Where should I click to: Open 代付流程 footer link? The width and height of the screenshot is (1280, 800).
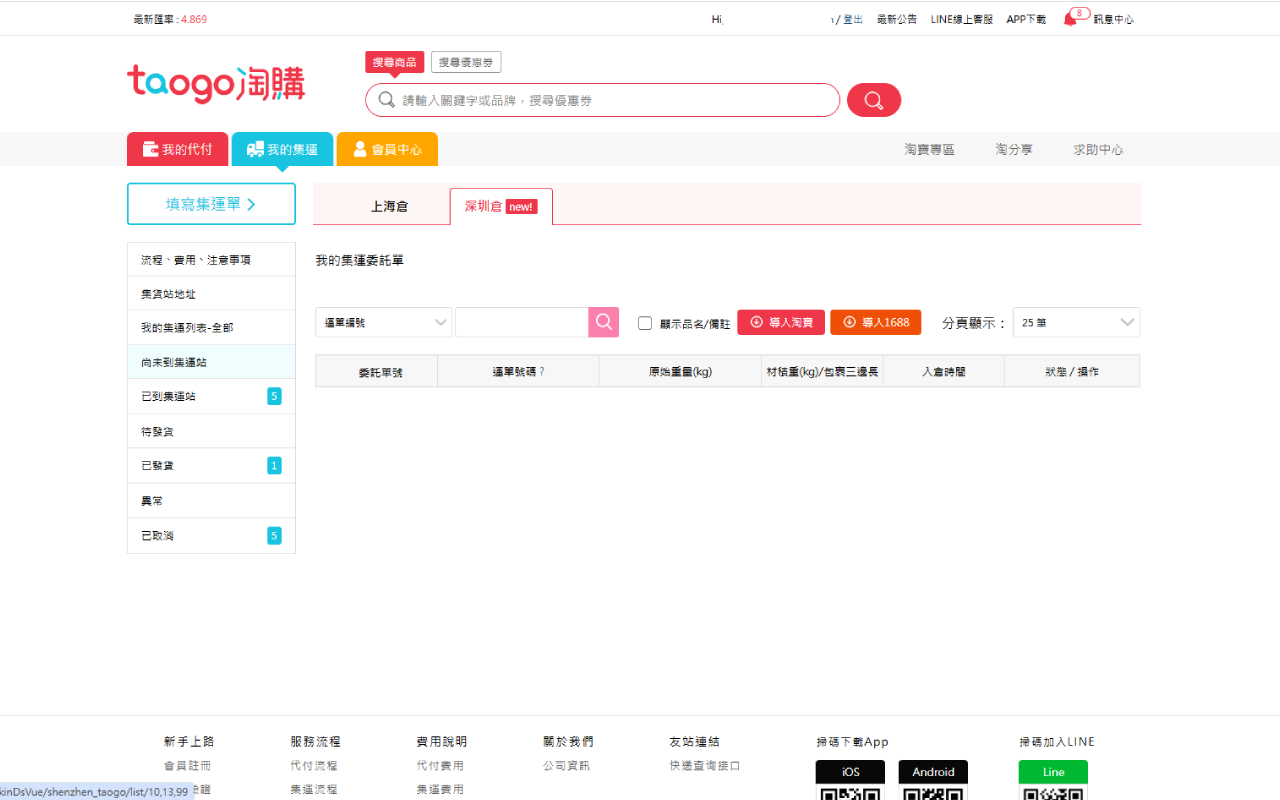(314, 766)
